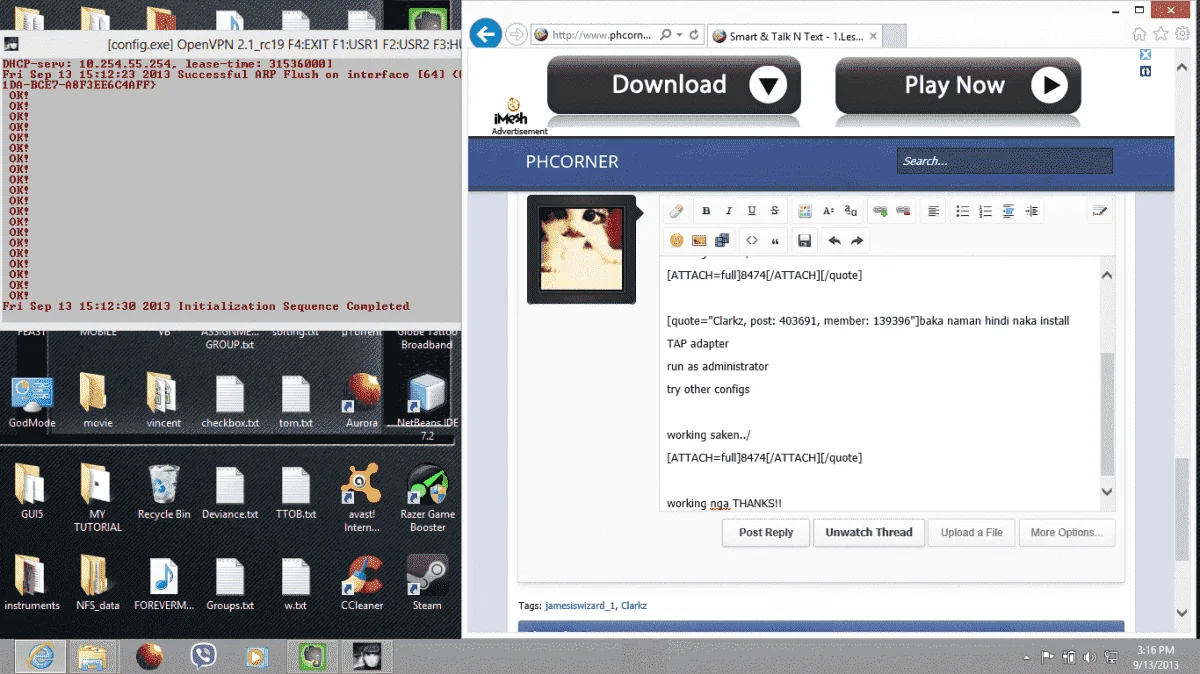
Task: Close the Smart & Talk N Text tab
Action: click(x=873, y=36)
